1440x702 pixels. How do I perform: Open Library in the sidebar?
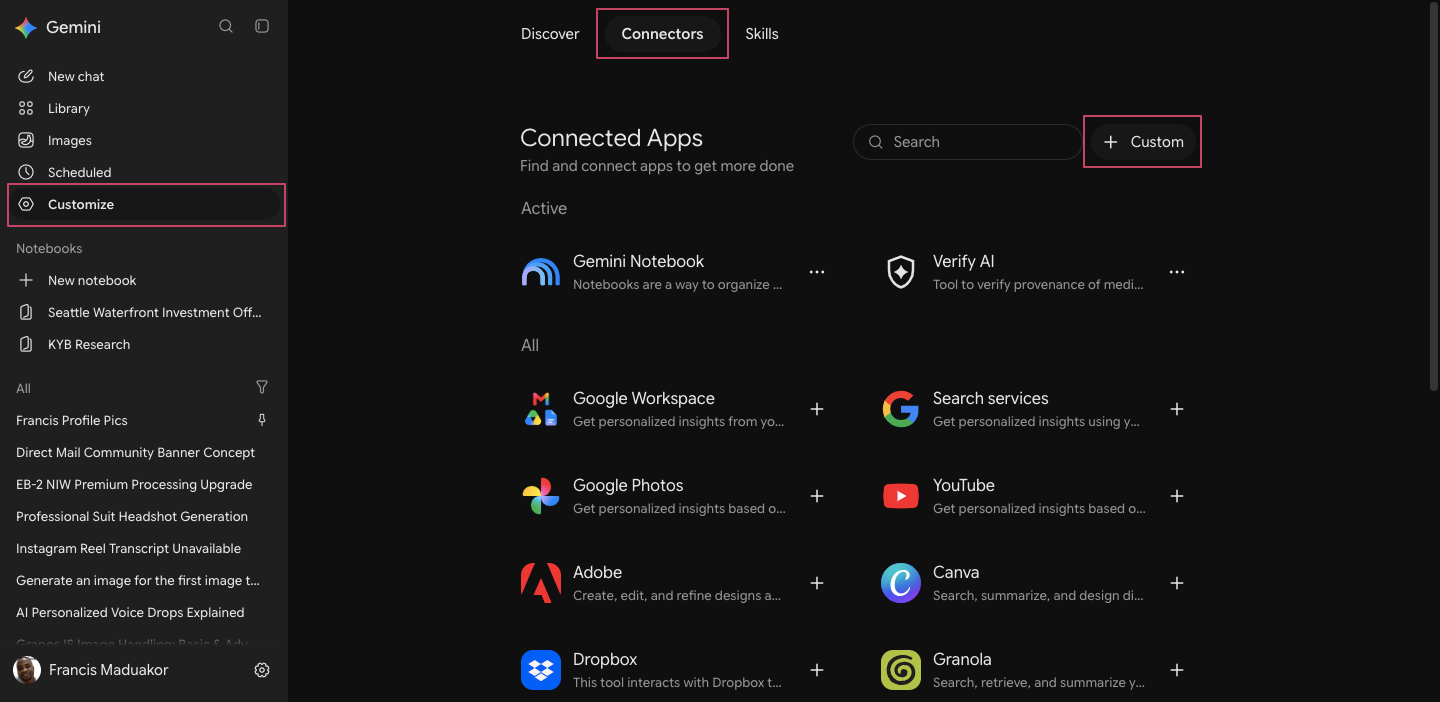(144, 108)
